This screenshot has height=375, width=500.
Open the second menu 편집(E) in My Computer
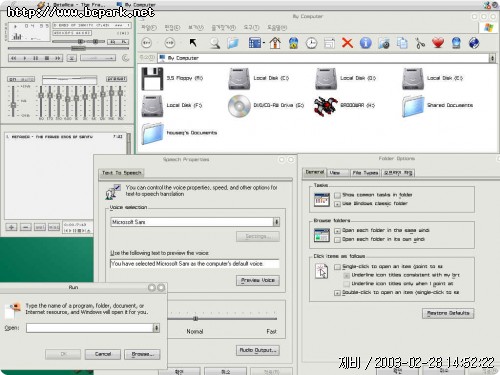pos(172,27)
